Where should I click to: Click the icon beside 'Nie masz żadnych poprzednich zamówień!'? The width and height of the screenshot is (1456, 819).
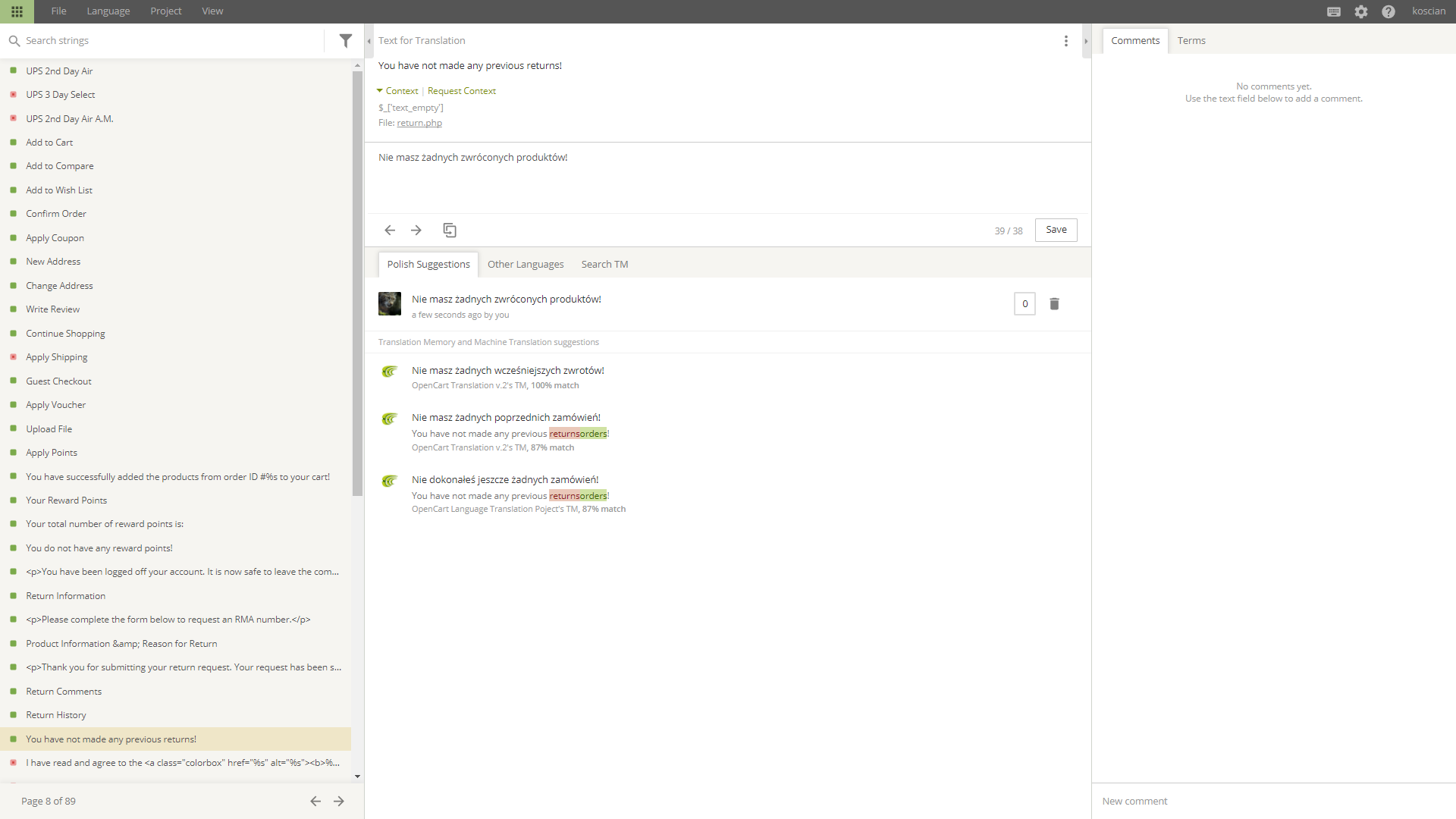390,419
